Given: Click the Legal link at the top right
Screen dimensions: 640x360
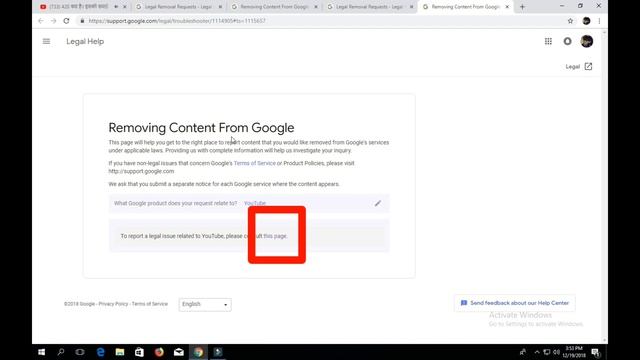Looking at the screenshot, I should [x=573, y=67].
